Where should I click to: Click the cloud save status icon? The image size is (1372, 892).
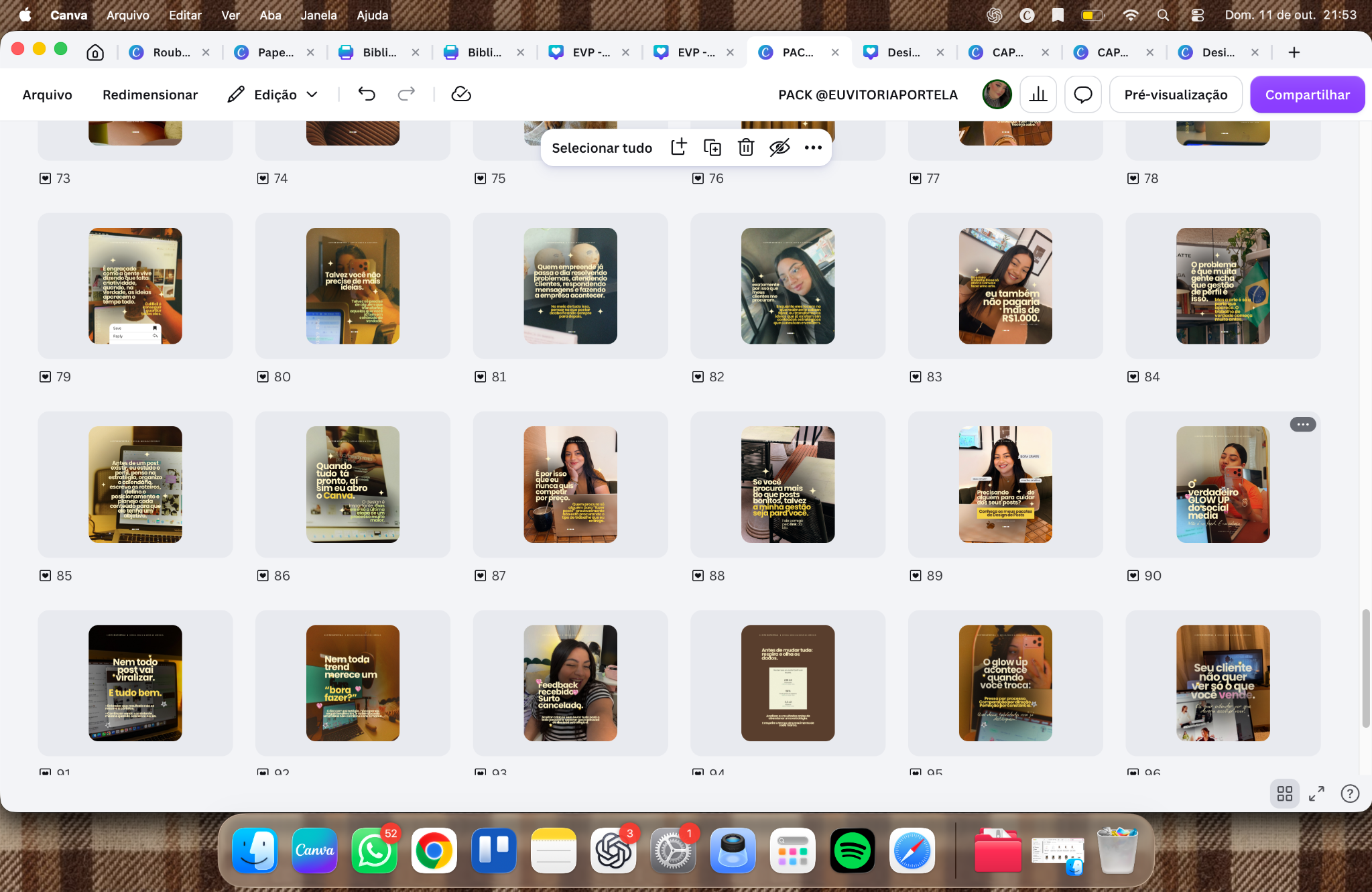pyautogui.click(x=461, y=94)
